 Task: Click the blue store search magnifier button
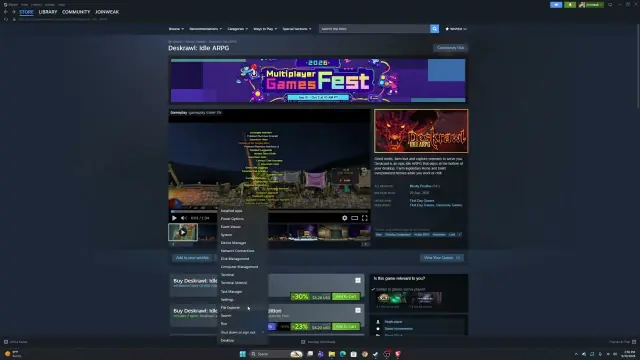(x=434, y=29)
